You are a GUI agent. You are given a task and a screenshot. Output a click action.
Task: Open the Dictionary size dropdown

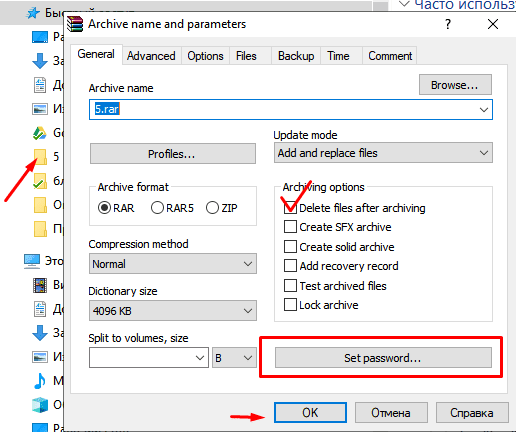173,311
